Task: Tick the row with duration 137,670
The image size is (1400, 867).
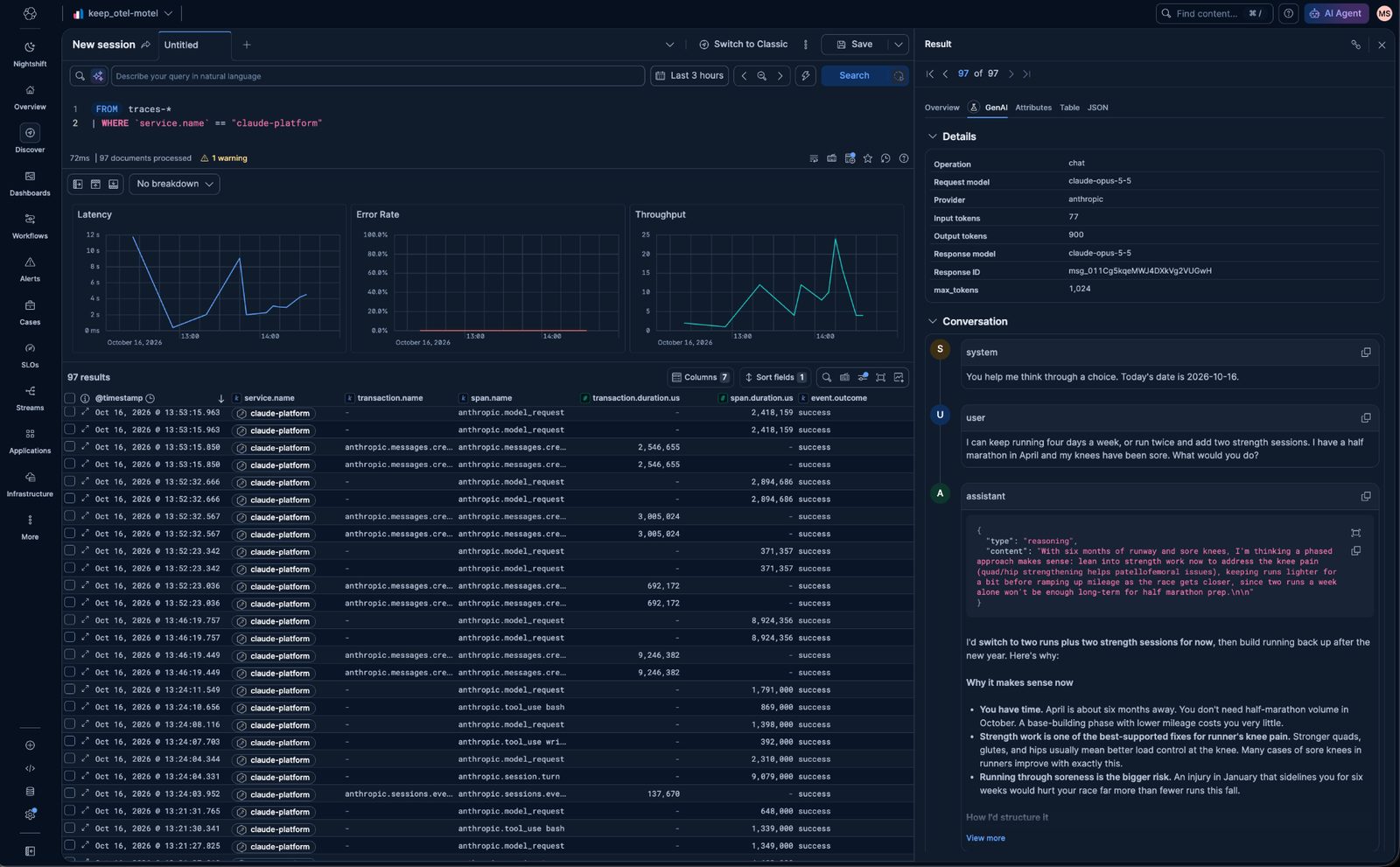Action: coord(70,794)
